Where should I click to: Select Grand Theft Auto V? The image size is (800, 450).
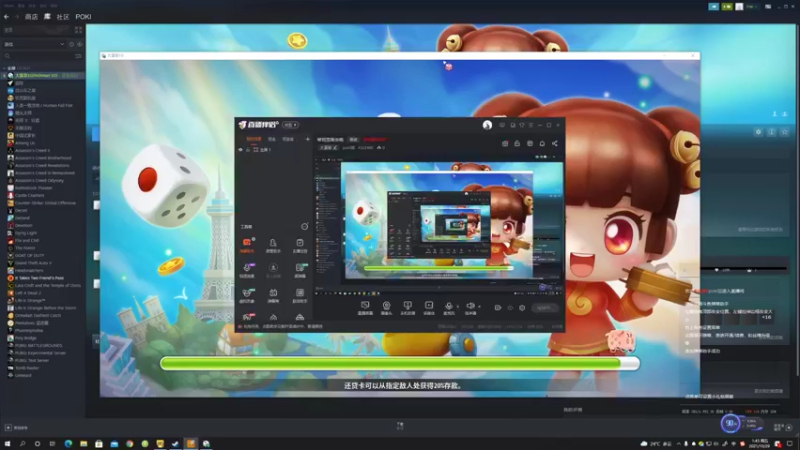[33, 263]
